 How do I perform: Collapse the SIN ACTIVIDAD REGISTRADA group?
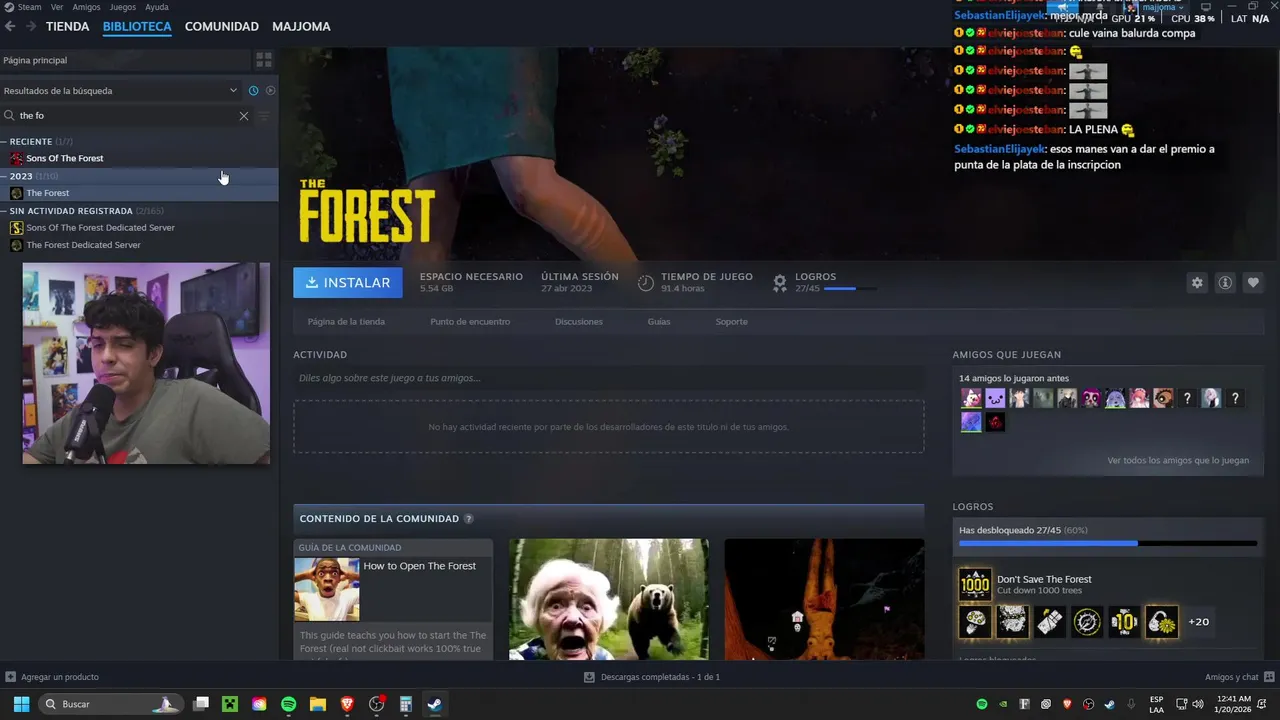click(x=4, y=211)
